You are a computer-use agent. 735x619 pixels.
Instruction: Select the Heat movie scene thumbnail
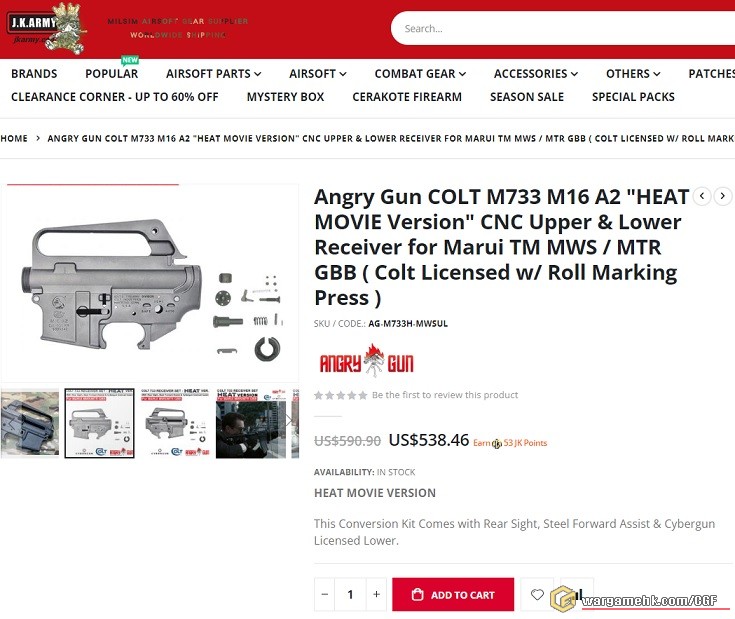coord(251,423)
